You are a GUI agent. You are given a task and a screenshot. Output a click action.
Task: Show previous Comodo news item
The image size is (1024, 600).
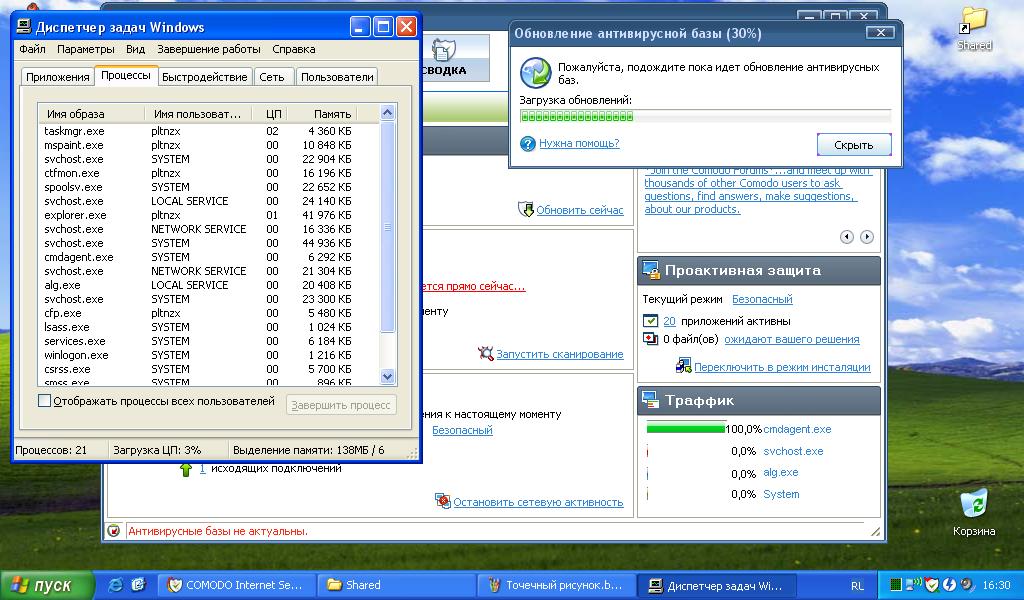click(846, 237)
